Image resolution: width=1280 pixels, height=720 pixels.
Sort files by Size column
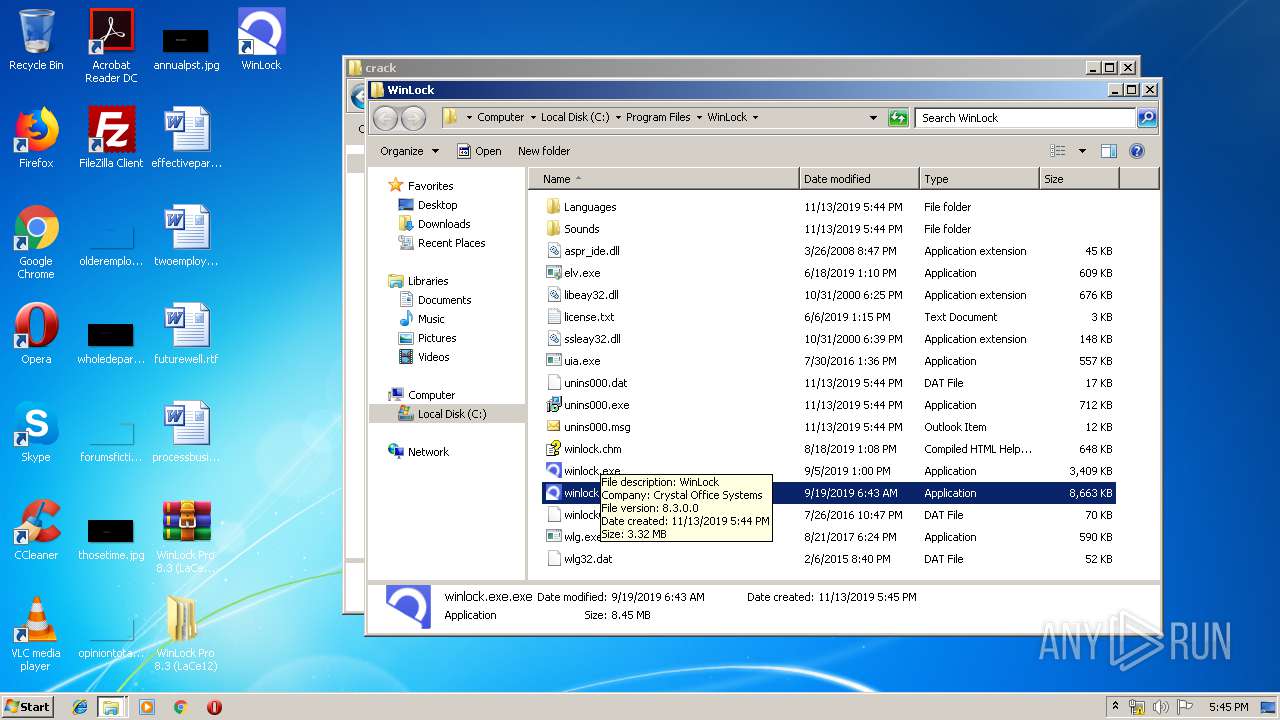1079,179
